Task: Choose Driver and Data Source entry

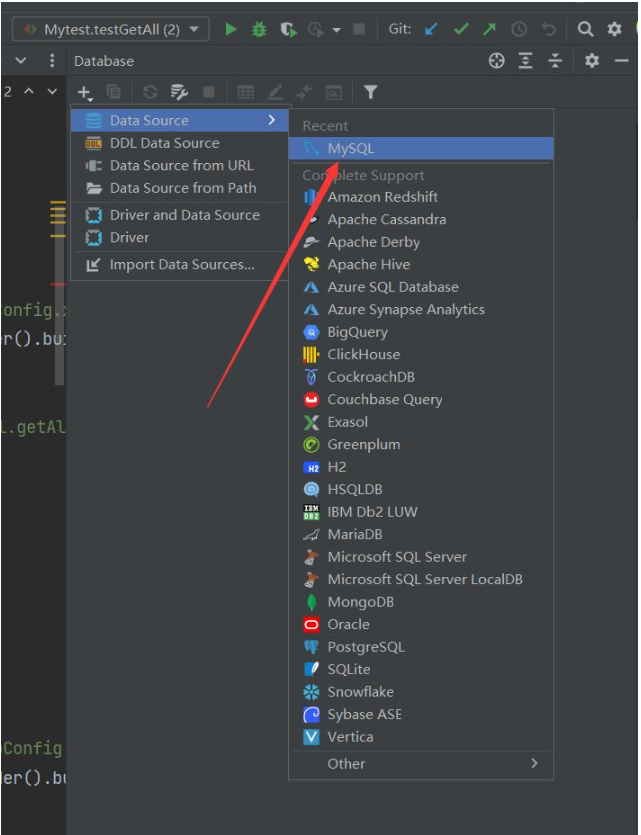Action: point(179,215)
